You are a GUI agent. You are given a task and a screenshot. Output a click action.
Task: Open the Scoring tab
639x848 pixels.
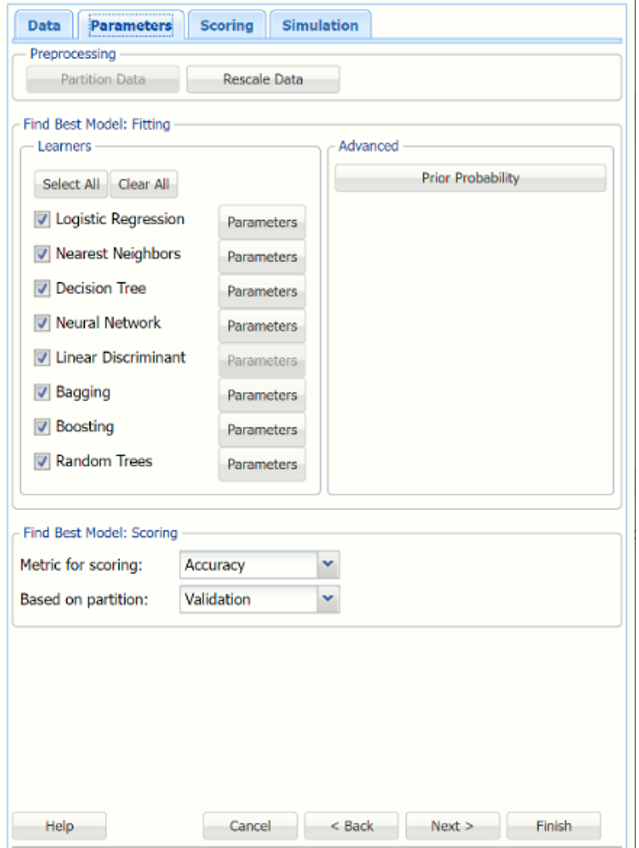[227, 25]
